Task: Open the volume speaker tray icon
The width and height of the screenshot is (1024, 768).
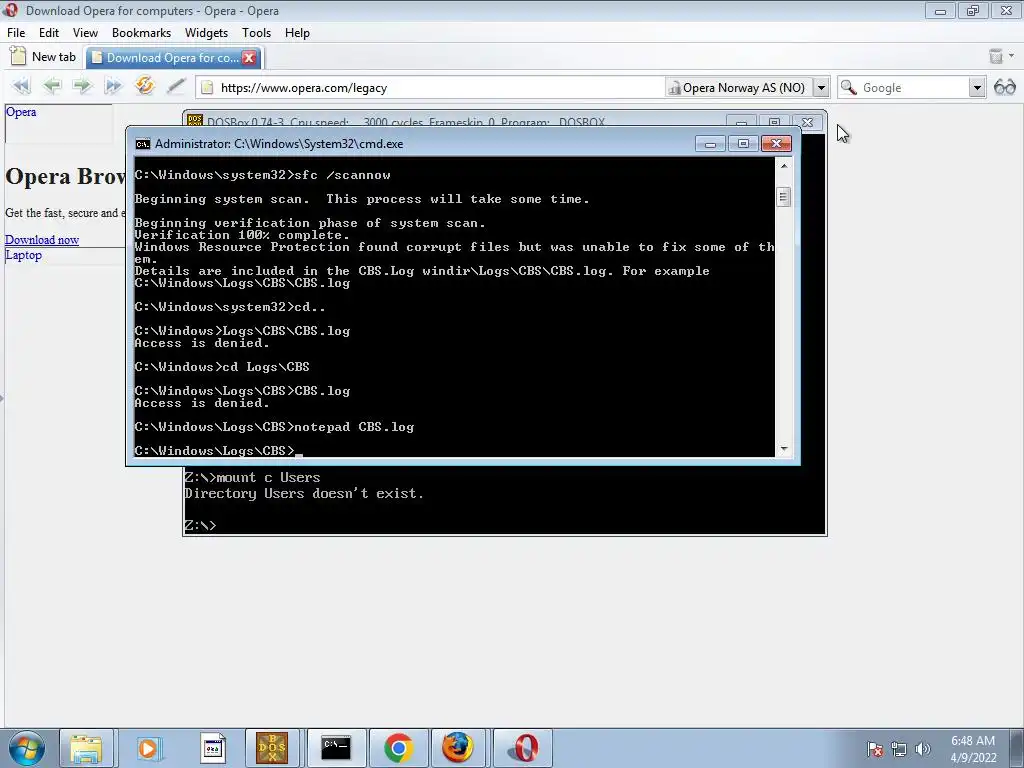Action: [922, 749]
